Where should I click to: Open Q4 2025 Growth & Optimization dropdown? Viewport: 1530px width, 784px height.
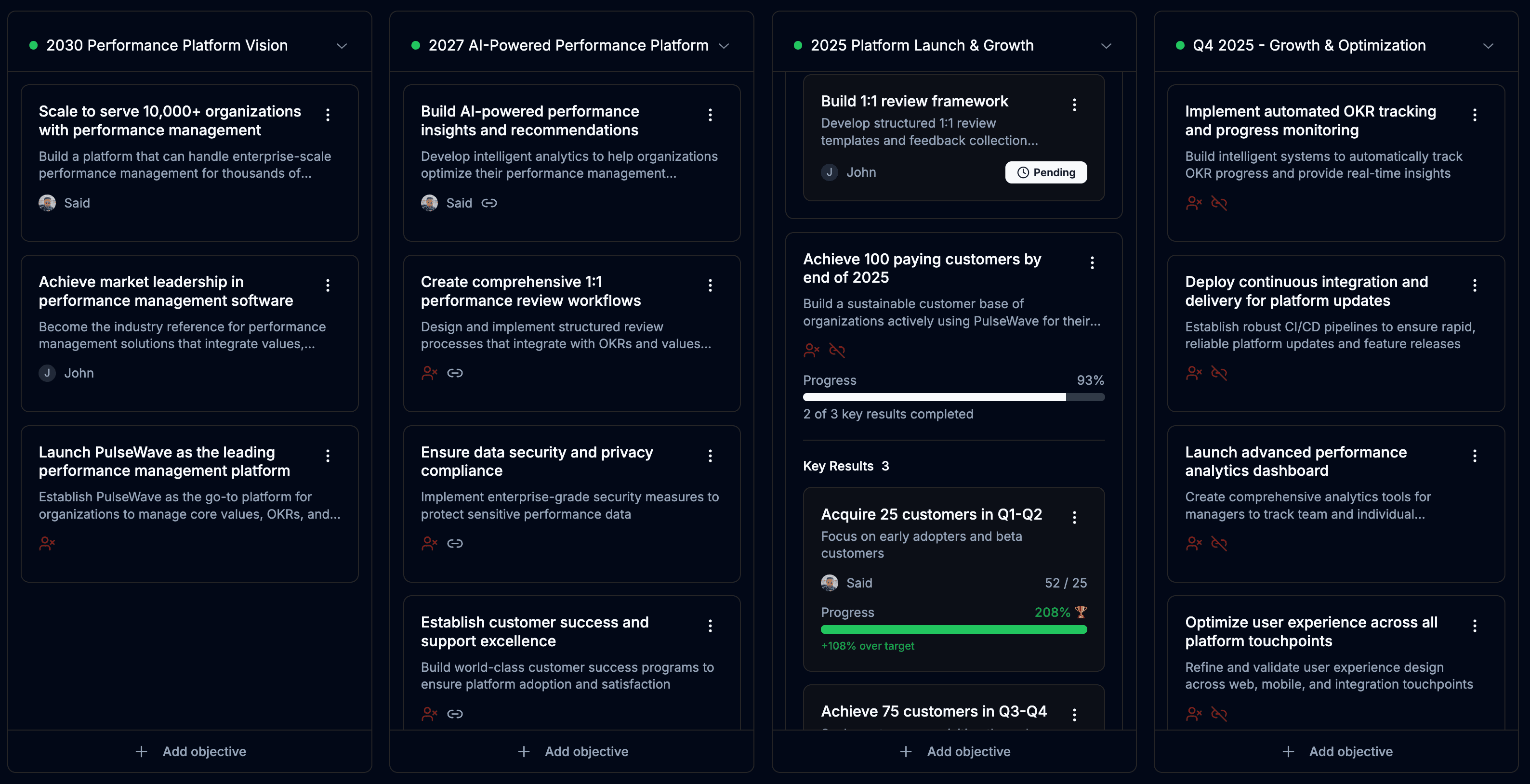pos(1488,46)
